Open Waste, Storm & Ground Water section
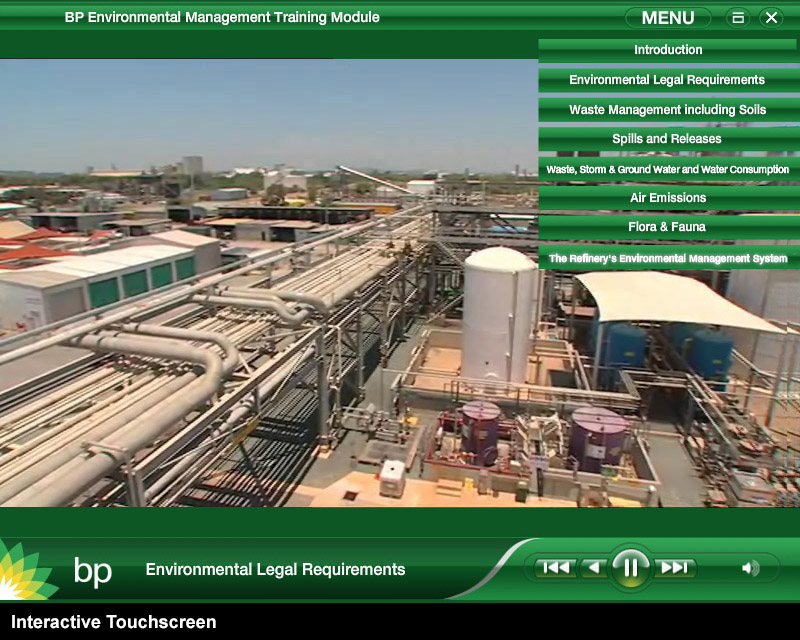Screen dimensions: 800x640 [x=667, y=169]
